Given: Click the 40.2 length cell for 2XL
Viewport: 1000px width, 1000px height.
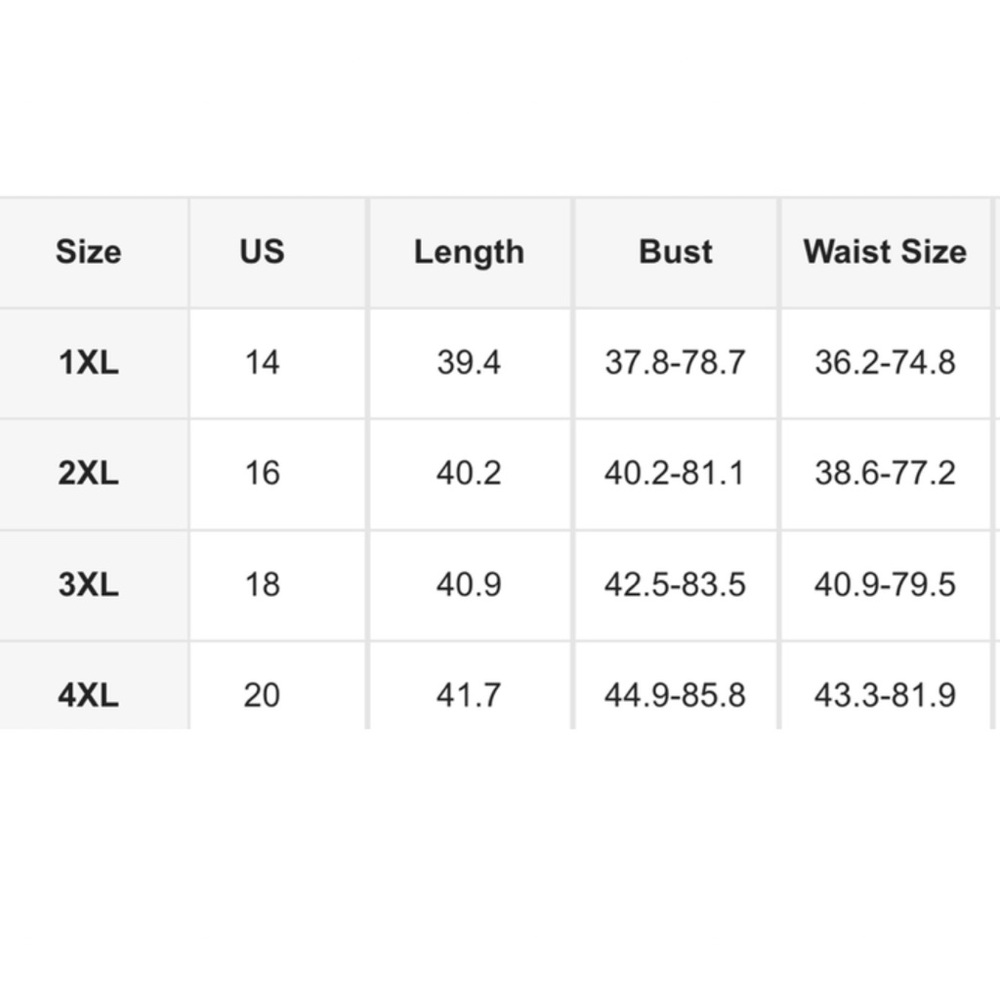Looking at the screenshot, I should [469, 474].
